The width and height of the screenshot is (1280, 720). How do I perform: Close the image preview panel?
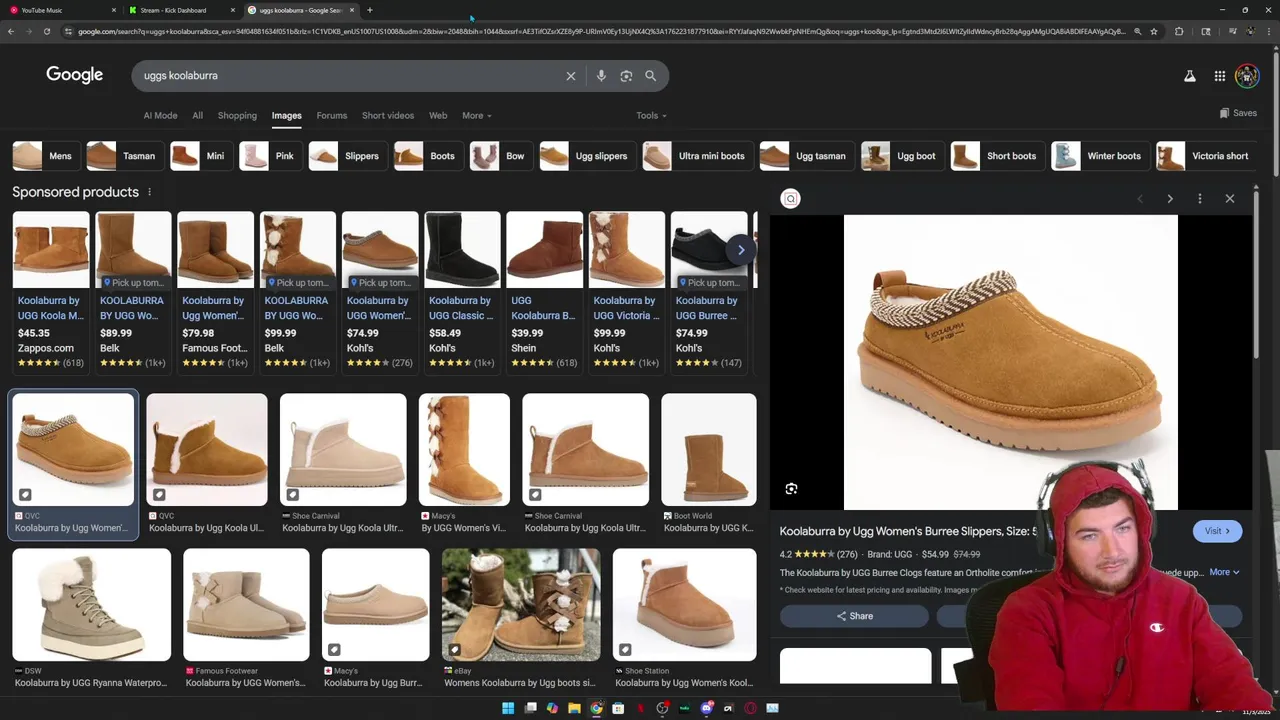[x=1230, y=198]
